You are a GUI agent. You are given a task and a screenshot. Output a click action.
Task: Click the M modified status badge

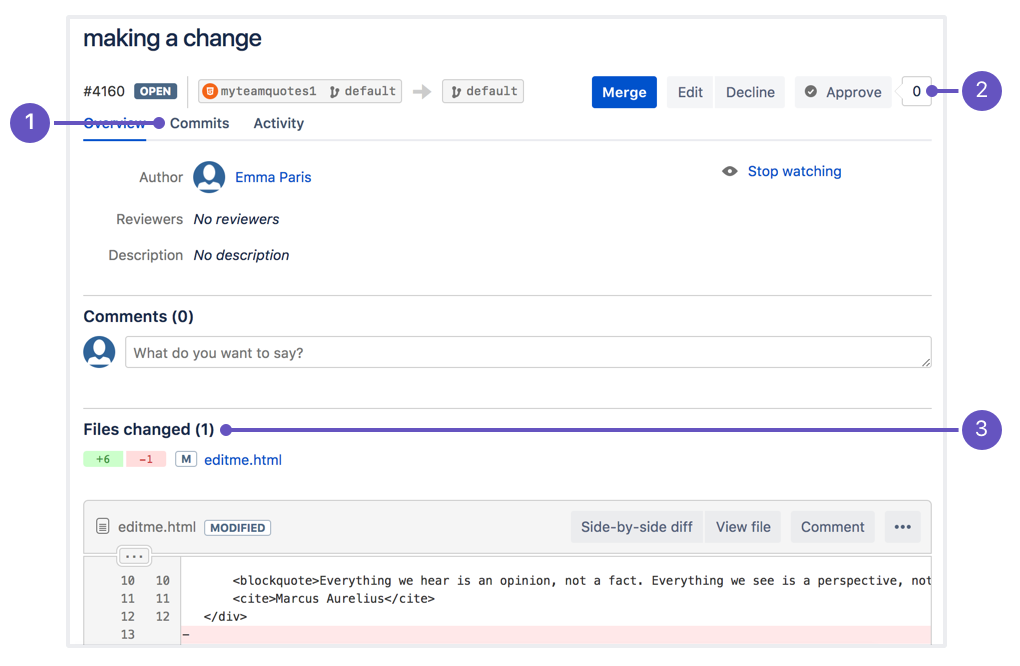tap(184, 459)
